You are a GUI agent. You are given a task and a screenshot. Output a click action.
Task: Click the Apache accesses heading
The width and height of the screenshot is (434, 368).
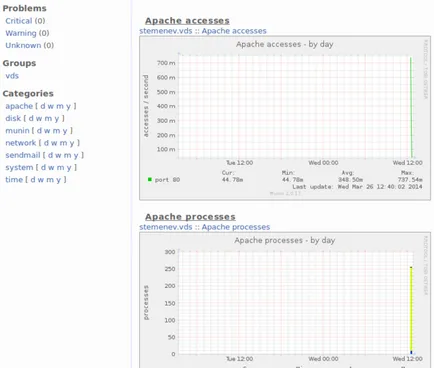click(187, 21)
